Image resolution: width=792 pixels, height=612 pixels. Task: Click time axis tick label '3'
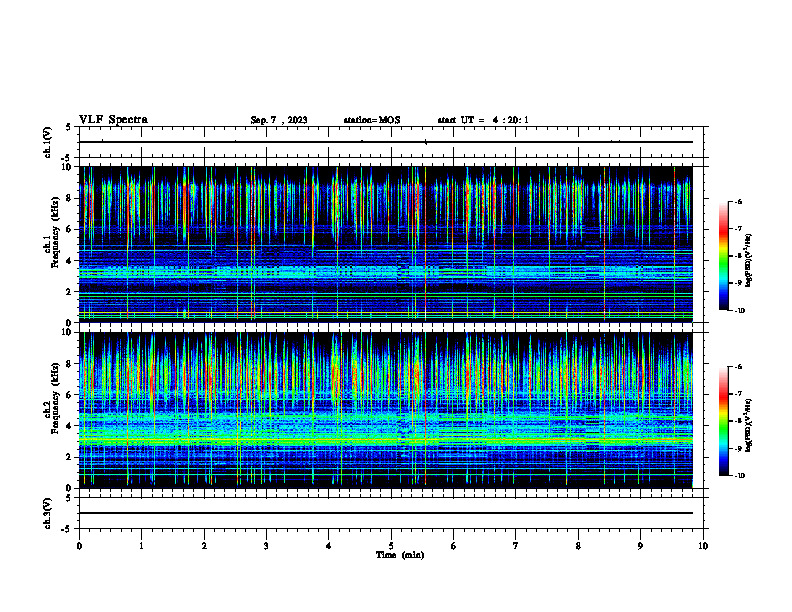click(266, 546)
